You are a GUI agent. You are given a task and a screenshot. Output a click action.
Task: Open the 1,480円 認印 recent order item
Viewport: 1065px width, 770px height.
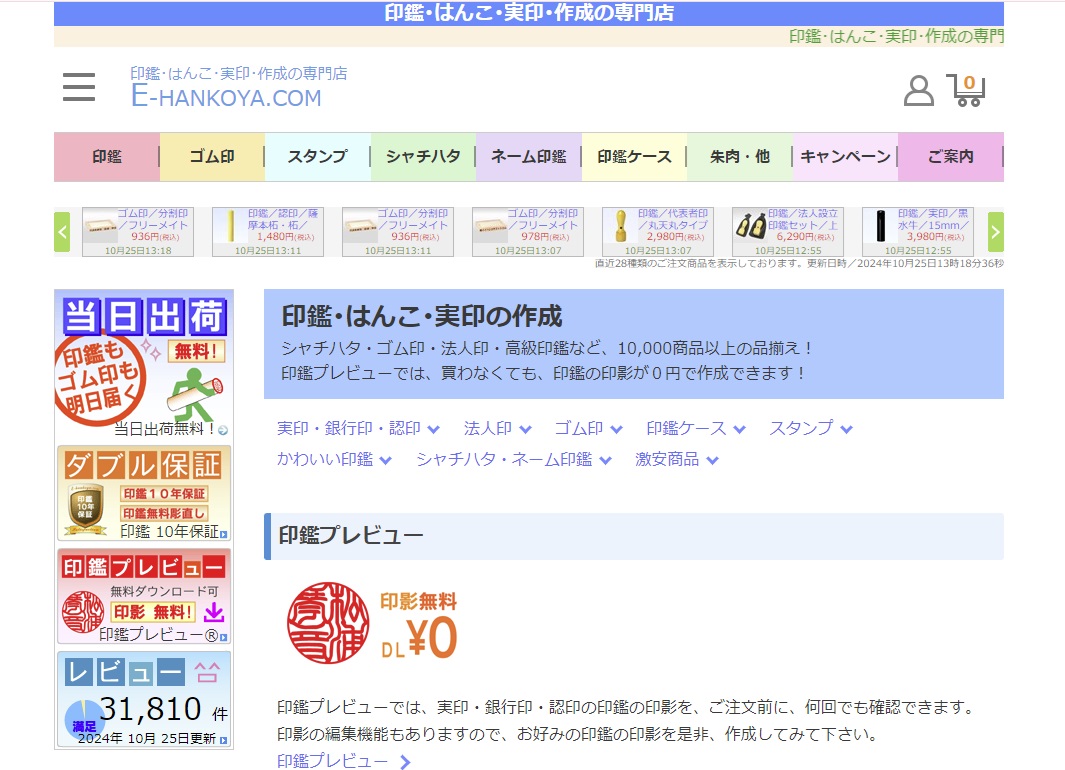point(268,232)
